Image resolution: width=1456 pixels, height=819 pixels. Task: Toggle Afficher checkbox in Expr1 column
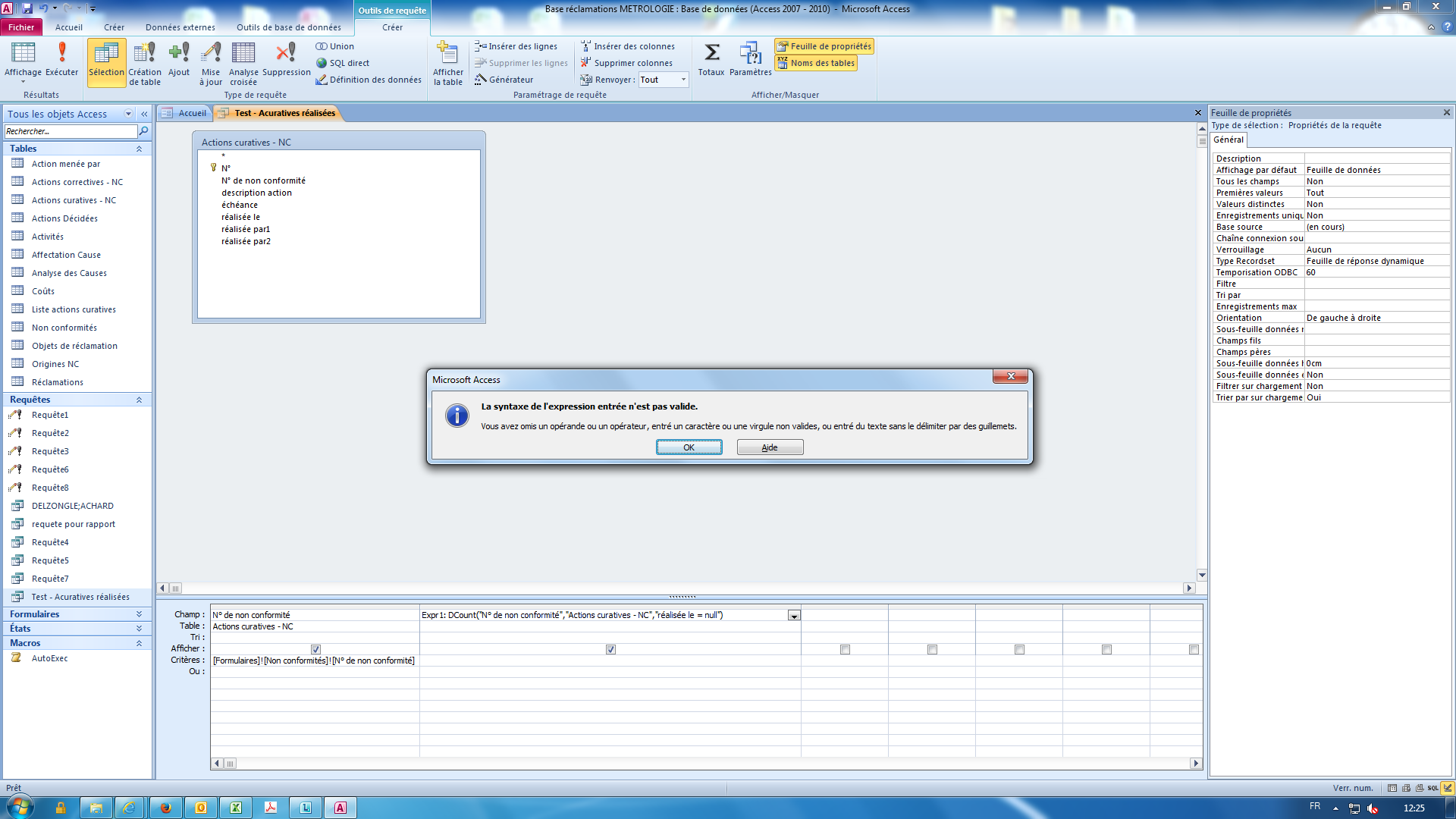(610, 649)
